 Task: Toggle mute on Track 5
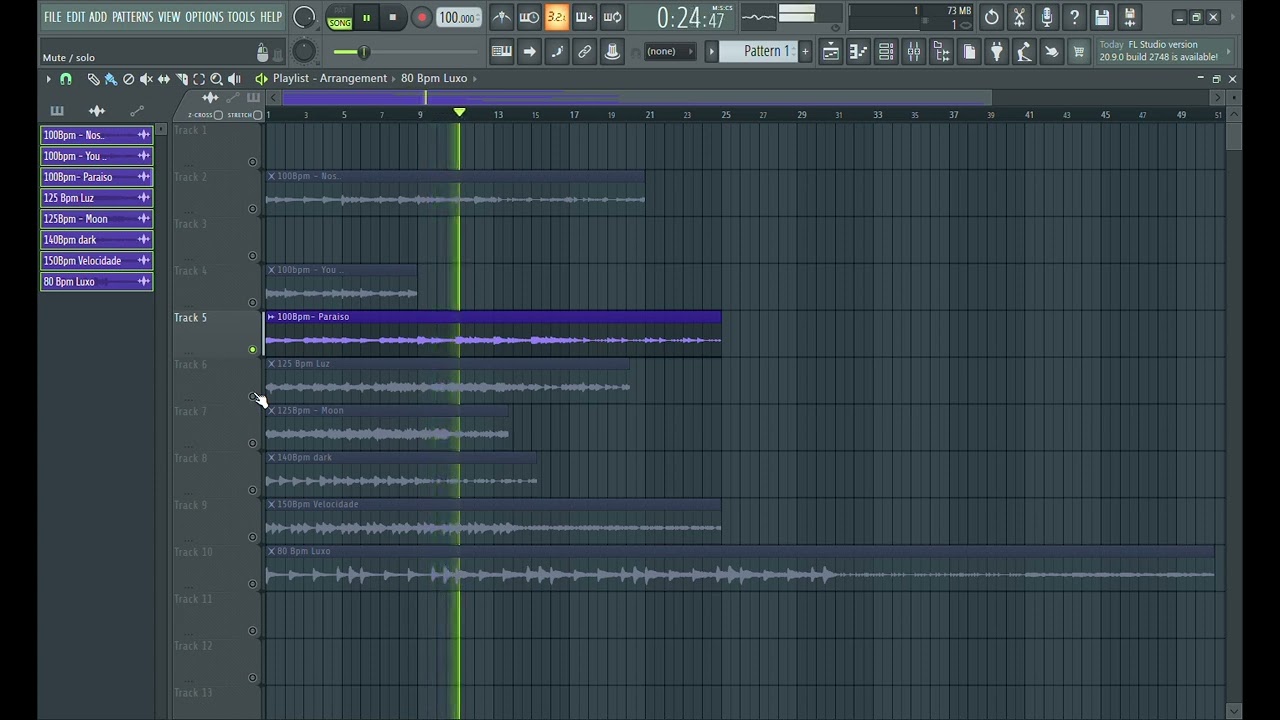point(252,350)
